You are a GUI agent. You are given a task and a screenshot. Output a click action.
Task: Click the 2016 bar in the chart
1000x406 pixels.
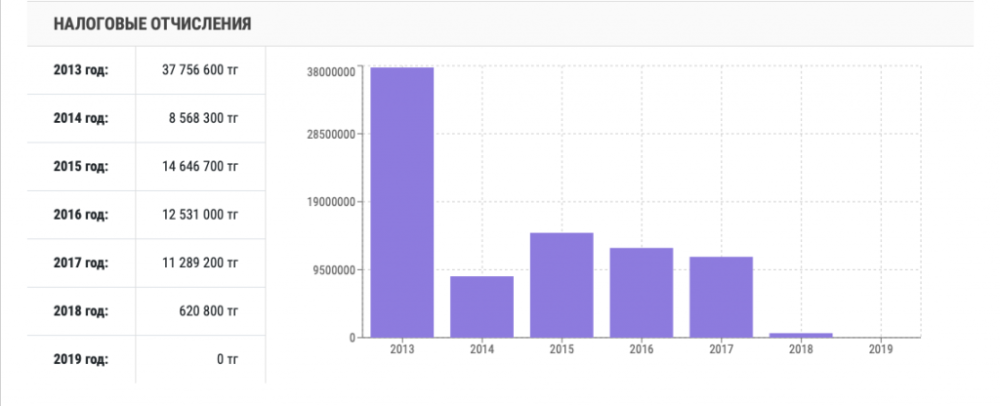tap(641, 292)
